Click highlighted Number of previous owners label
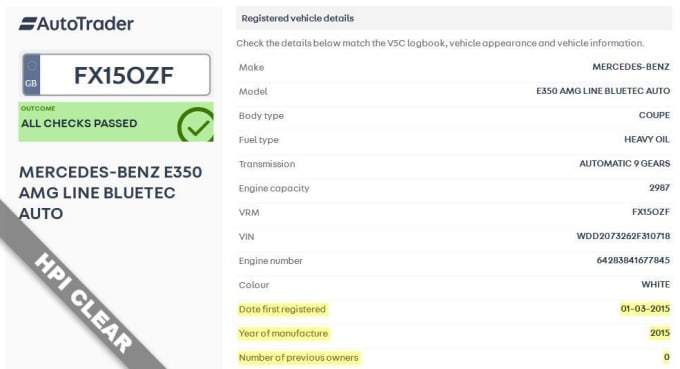 [298, 358]
